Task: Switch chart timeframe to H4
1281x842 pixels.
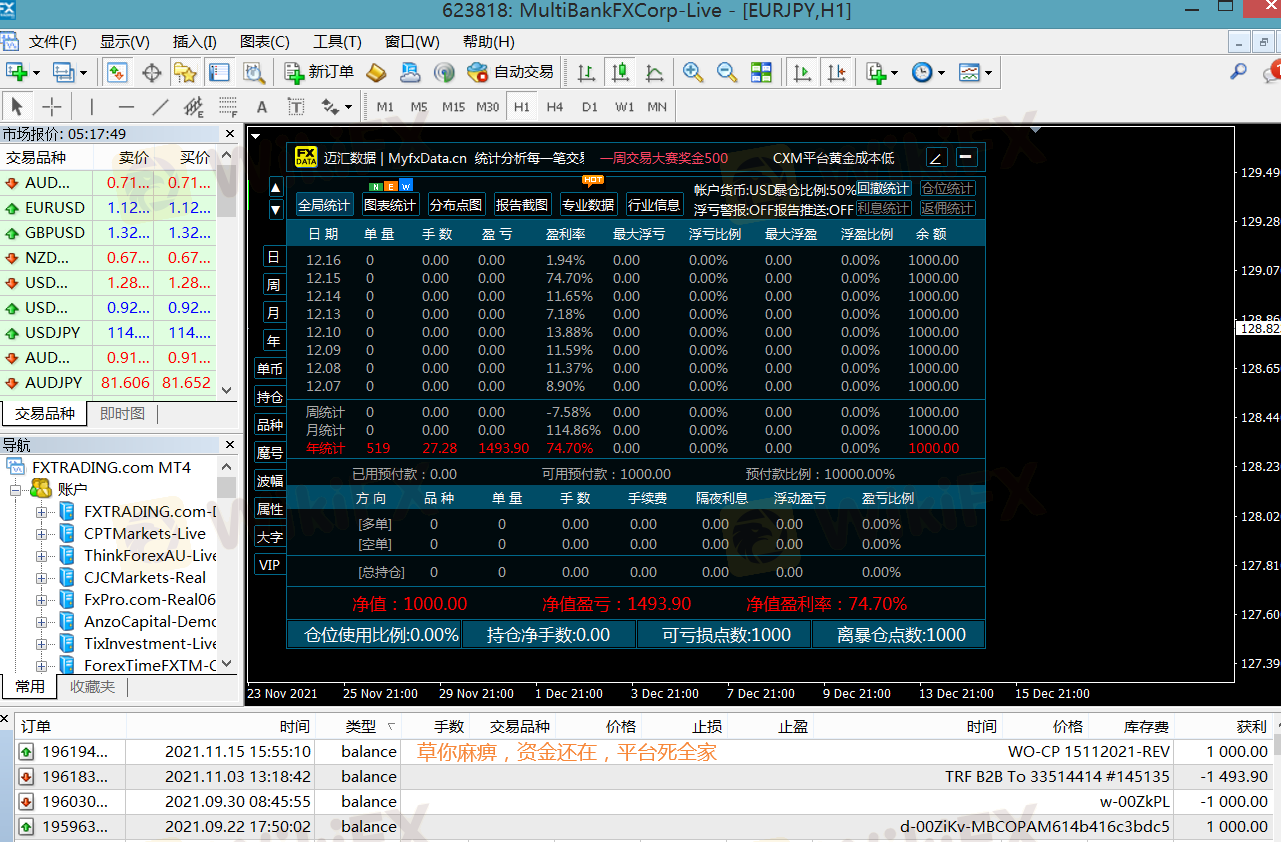Action: coord(555,107)
